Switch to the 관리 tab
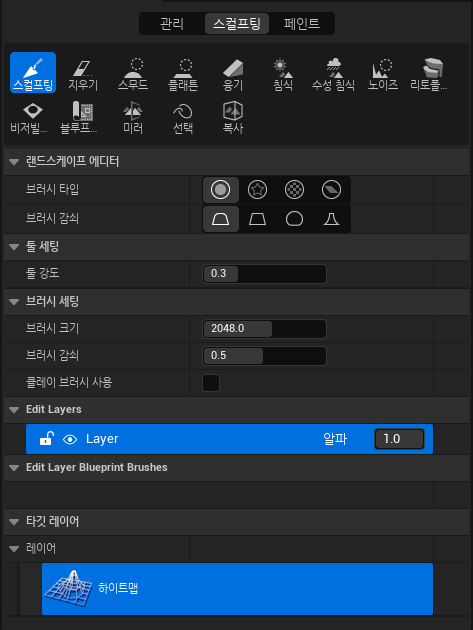Screen dimensions: 473x630 point(172,24)
